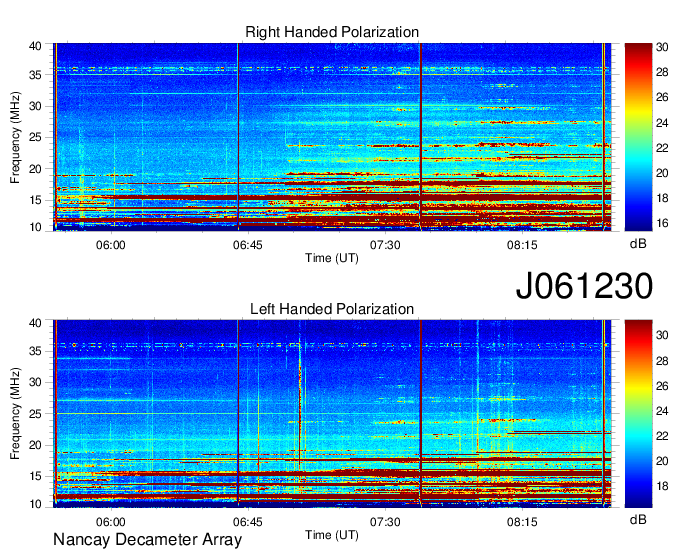Click the Left Handed Polarization spectrogram panel
Viewport: 680px width, 552px height.
point(332,414)
